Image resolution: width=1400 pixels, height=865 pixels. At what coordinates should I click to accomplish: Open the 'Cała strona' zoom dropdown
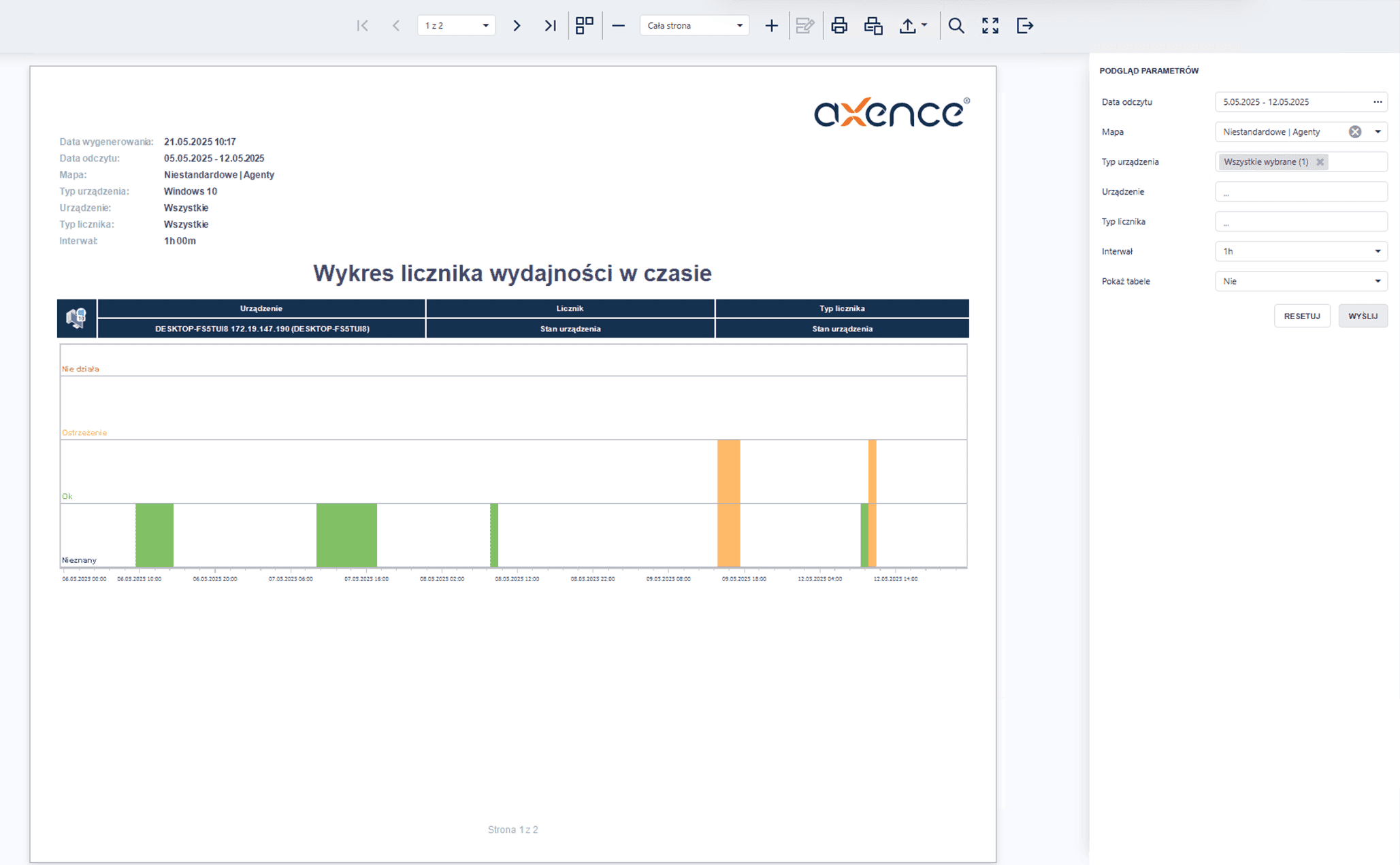click(694, 26)
